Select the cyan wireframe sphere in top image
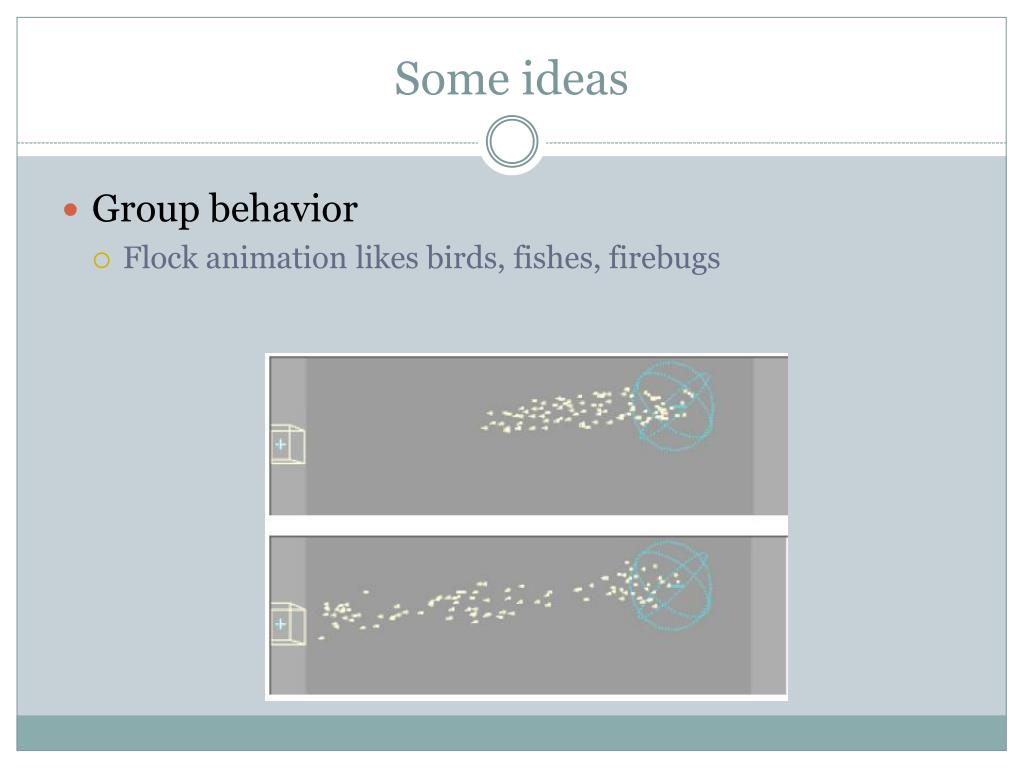Viewport: 1024px width, 768px height. click(x=673, y=406)
